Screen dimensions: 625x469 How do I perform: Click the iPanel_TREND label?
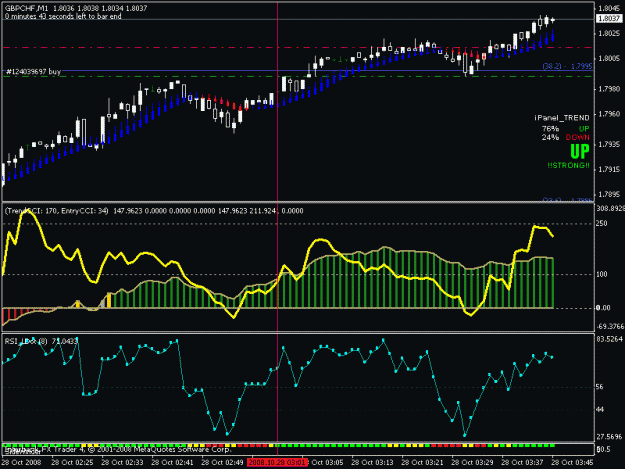pos(562,118)
